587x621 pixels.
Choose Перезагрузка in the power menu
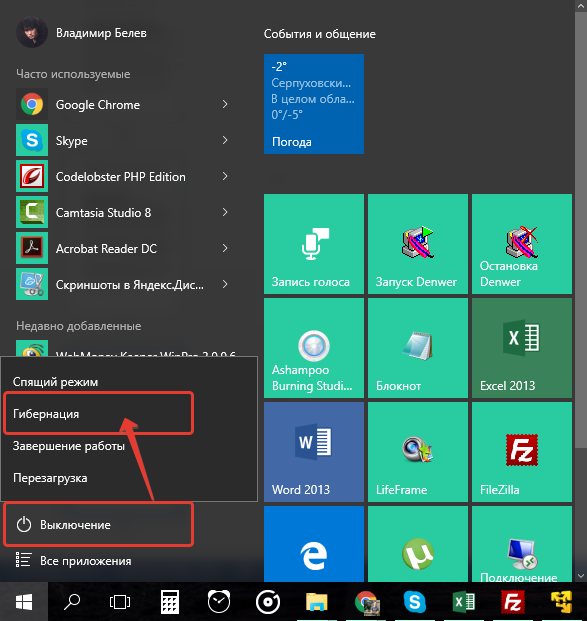pyautogui.click(x=98, y=478)
